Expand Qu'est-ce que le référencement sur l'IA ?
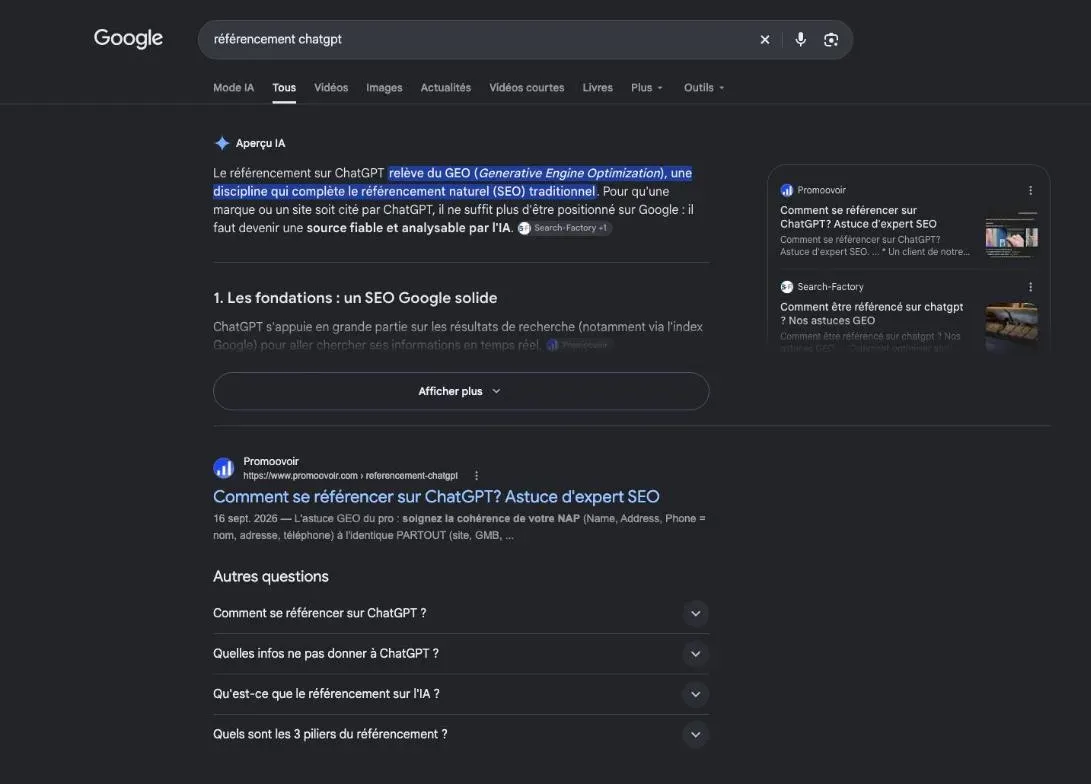The width and height of the screenshot is (1091, 784). [461, 694]
